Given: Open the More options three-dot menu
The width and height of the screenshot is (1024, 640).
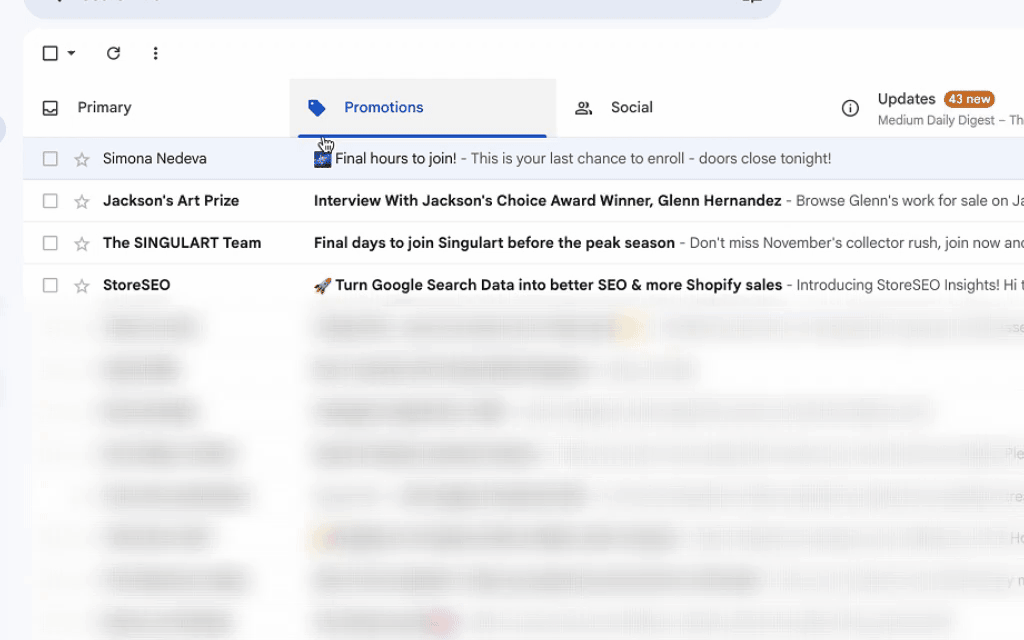Looking at the screenshot, I should 155,53.
